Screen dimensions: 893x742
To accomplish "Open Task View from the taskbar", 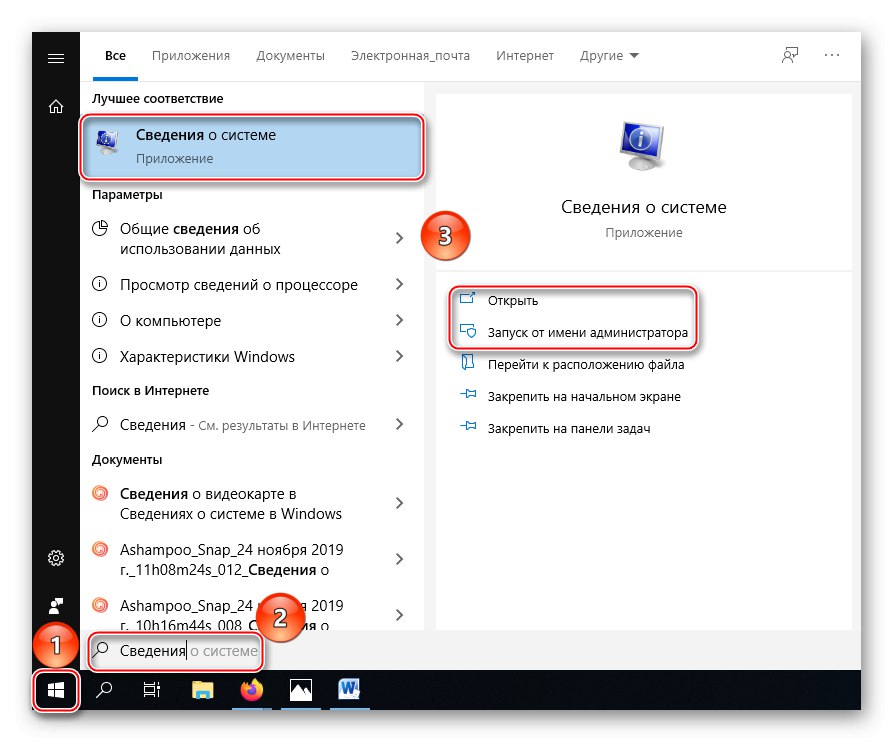I will [153, 690].
